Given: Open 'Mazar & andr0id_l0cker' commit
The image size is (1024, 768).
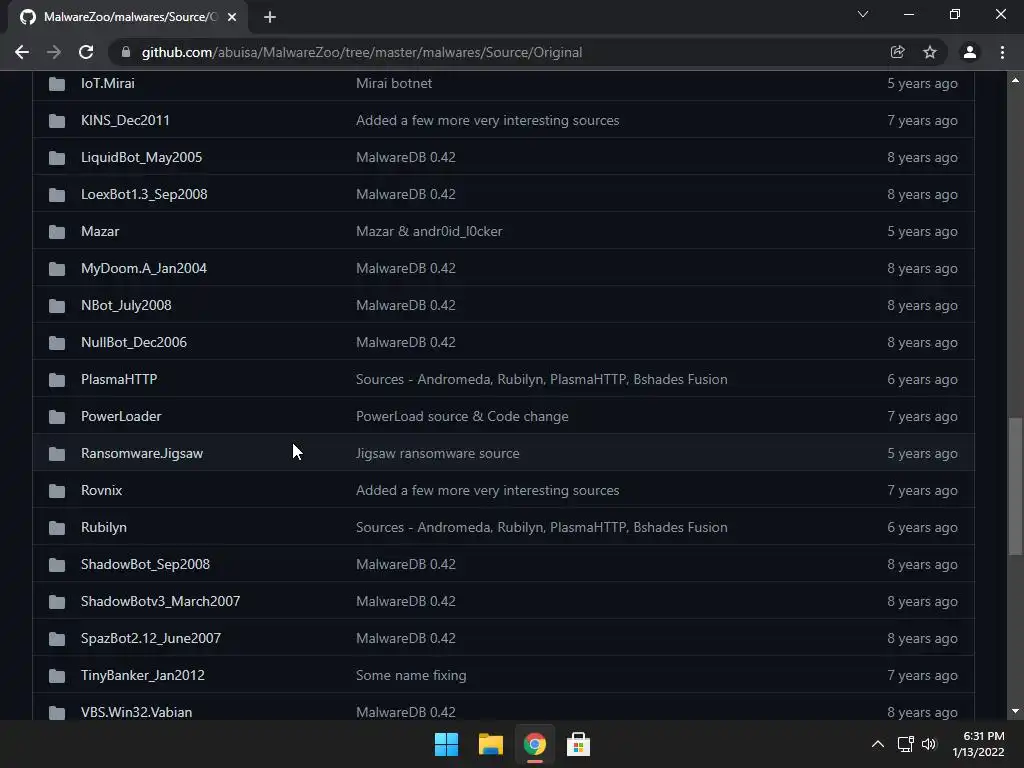Looking at the screenshot, I should click(429, 232).
